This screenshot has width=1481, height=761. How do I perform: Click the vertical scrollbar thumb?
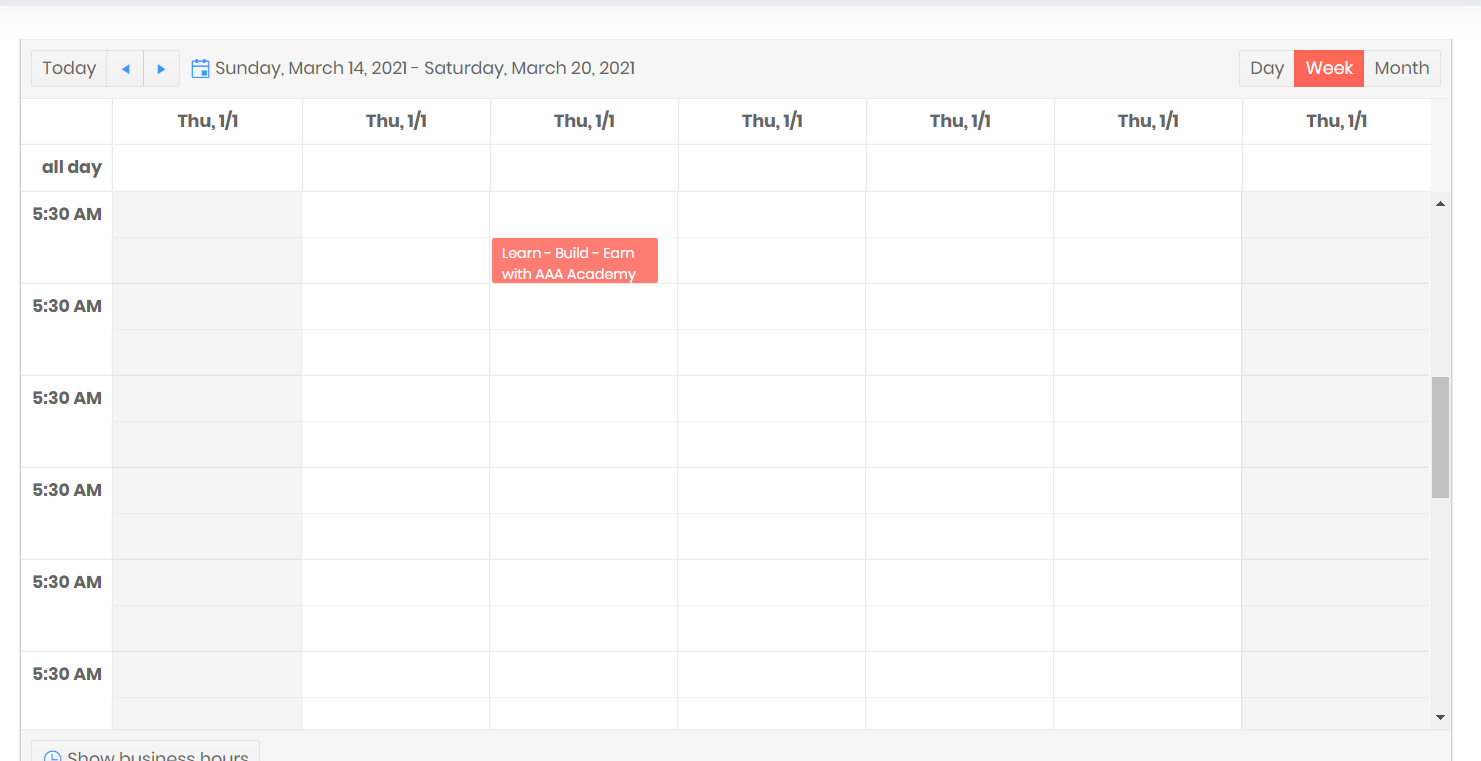[1440, 437]
